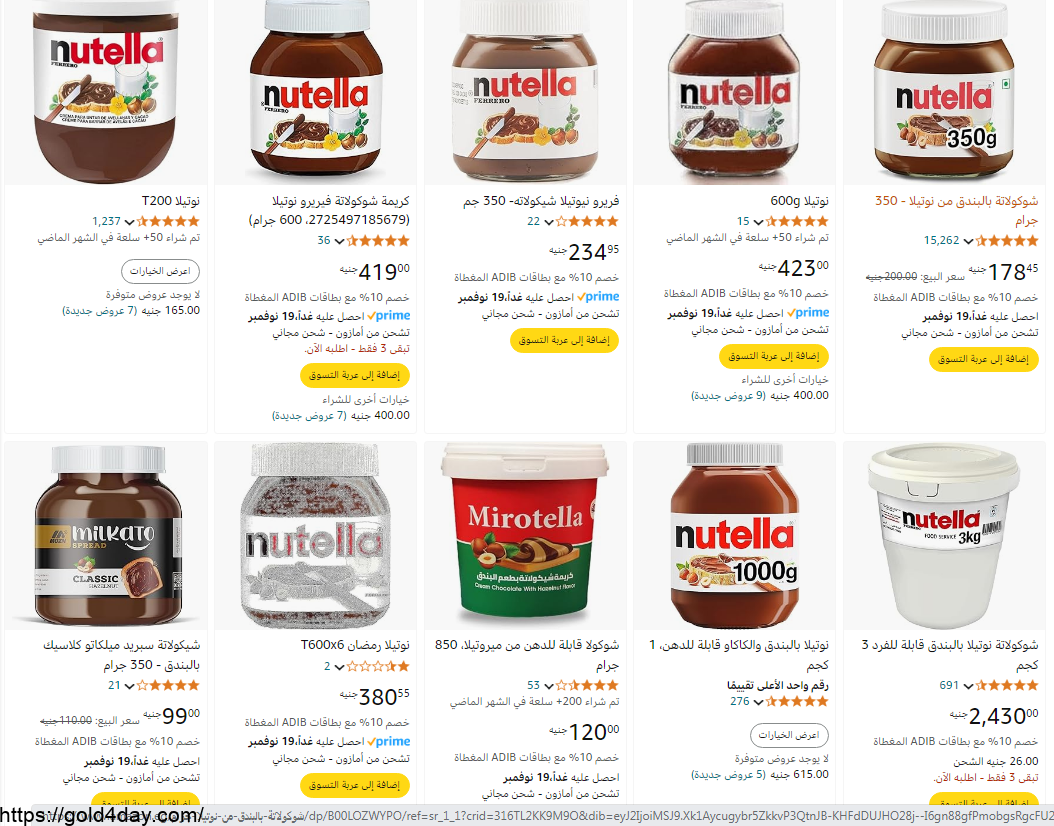Expand rating chevron next to 15,262 reviews
The height and width of the screenshot is (826, 1054).
pyautogui.click(x=968, y=241)
